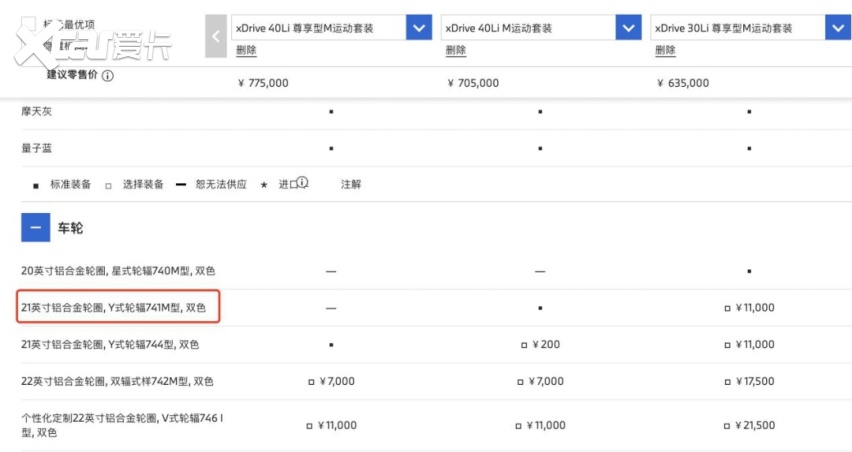
Task: Click the ¥ 705,000 price
Action: 473,83
